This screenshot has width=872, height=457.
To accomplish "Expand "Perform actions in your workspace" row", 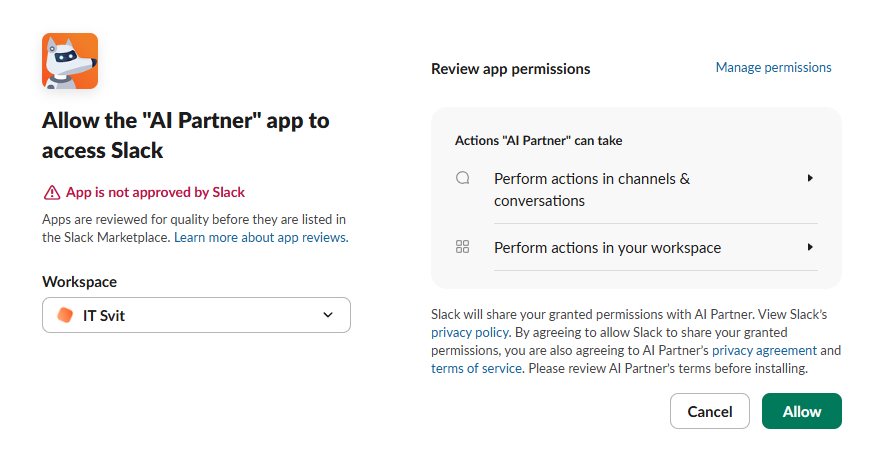I will (x=607, y=247).
